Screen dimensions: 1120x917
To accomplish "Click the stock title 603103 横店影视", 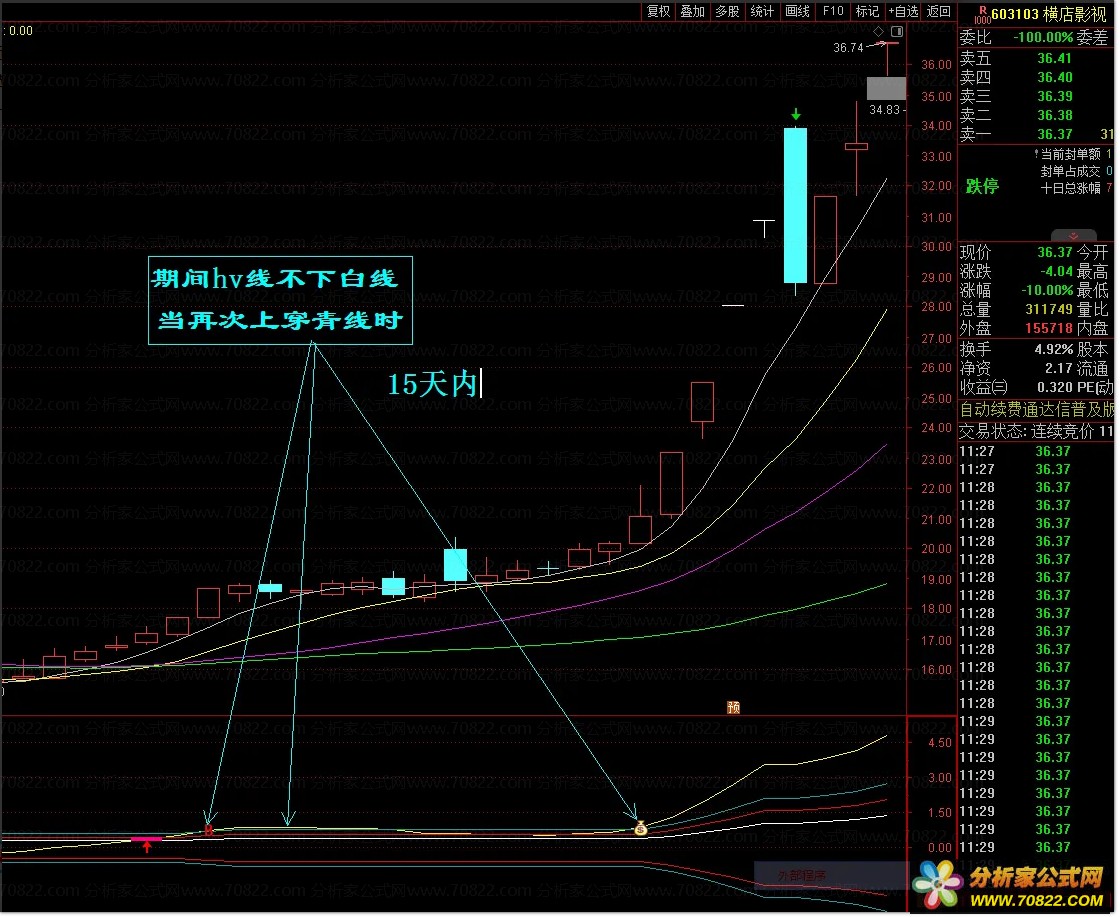I will tap(1049, 14).
